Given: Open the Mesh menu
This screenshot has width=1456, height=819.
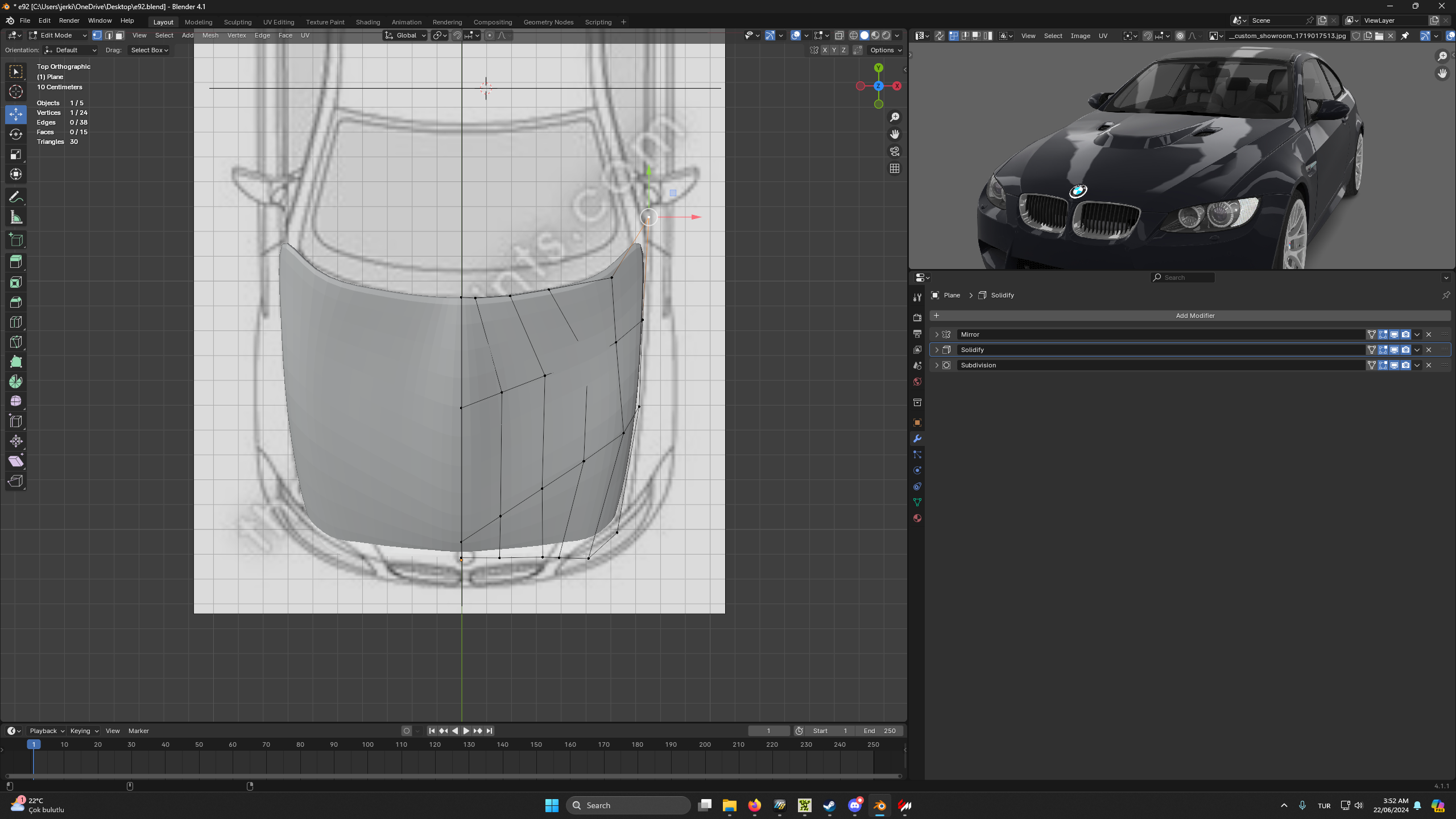Looking at the screenshot, I should pos(210,35).
